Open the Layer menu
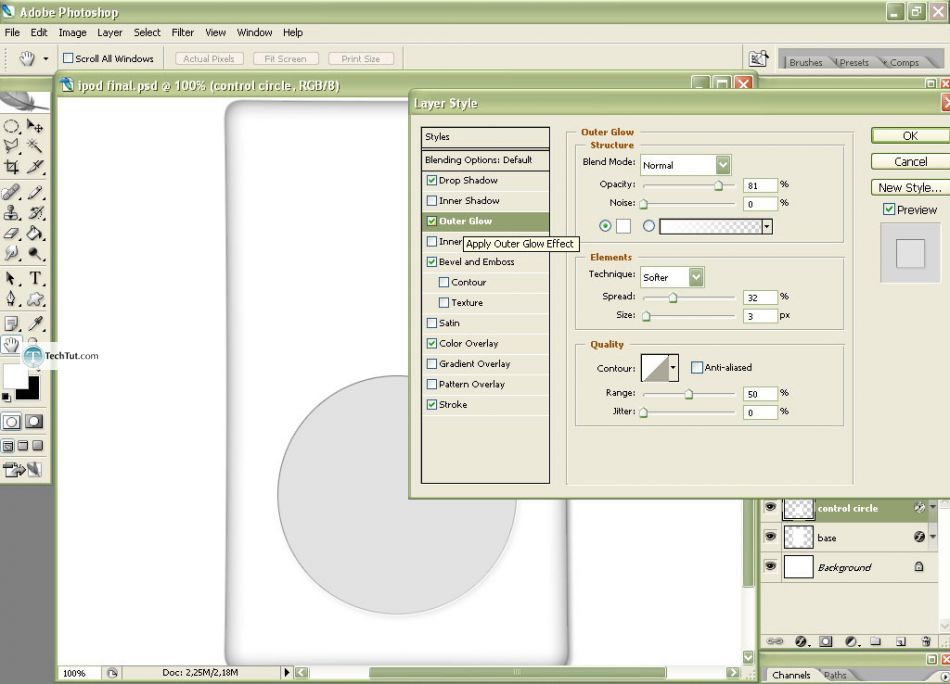 [110, 32]
